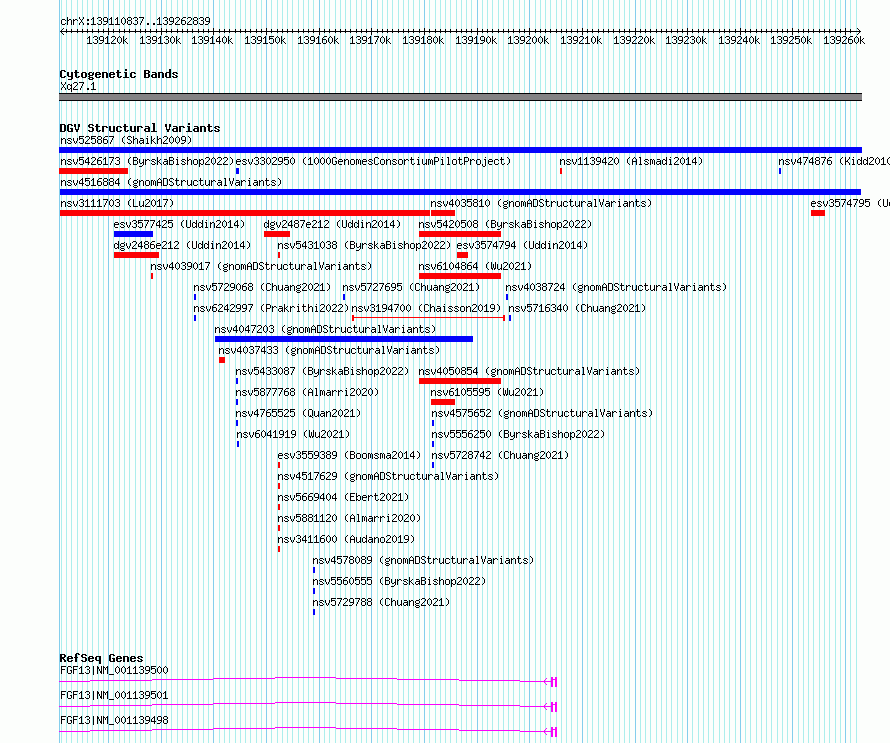Click the nsv525867 (Shaikh2009) variant label
The height and width of the screenshot is (743, 890).
pos(126,140)
